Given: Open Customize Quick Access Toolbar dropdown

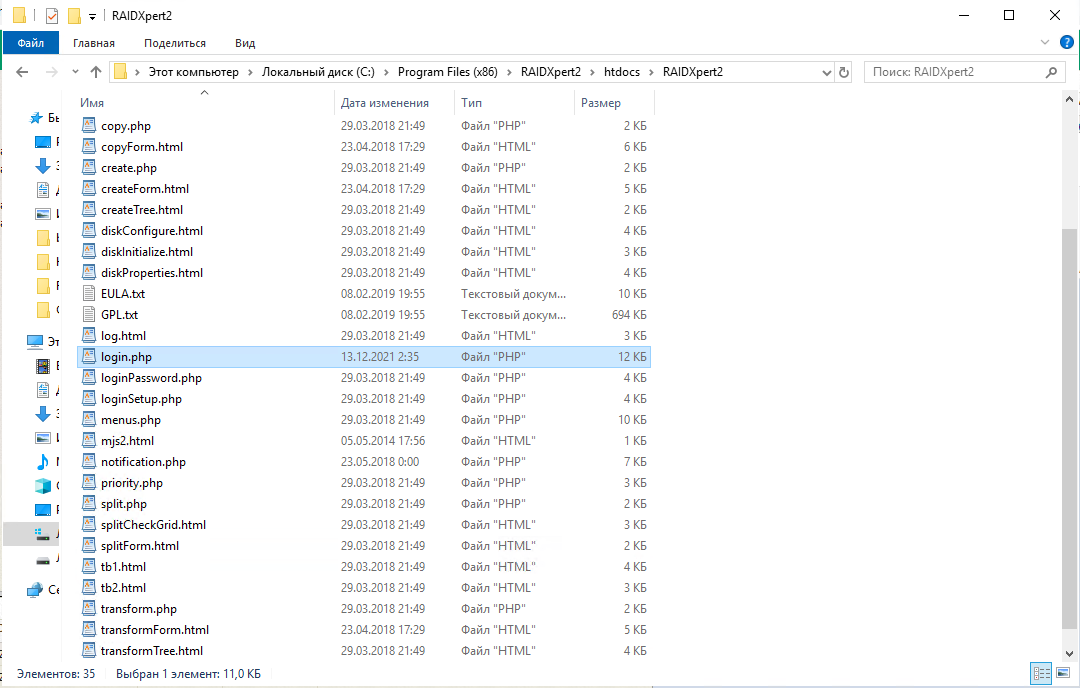Looking at the screenshot, I should pos(92,17).
